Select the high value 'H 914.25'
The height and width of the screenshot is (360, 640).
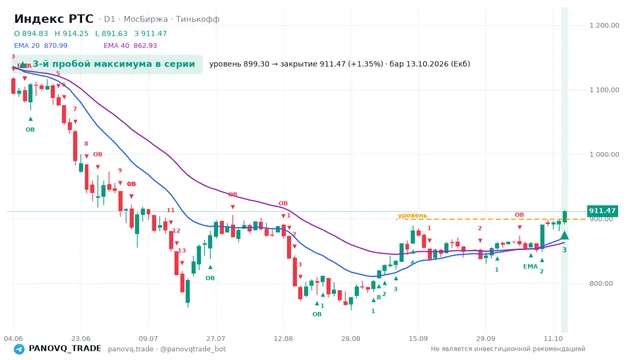[71, 33]
